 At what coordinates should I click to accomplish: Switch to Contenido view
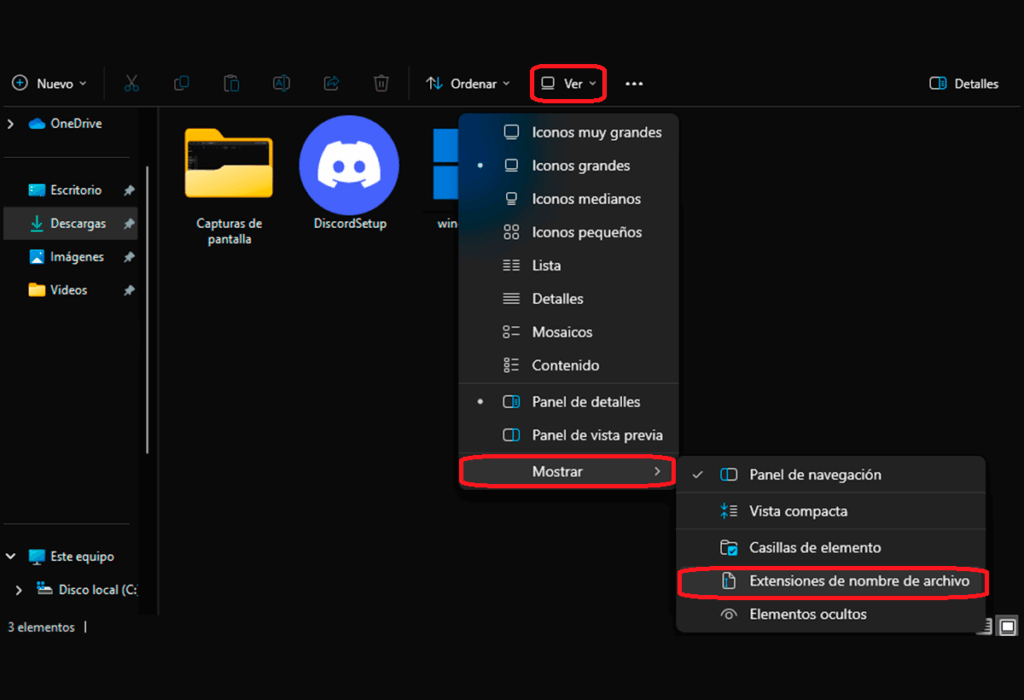tap(569, 365)
